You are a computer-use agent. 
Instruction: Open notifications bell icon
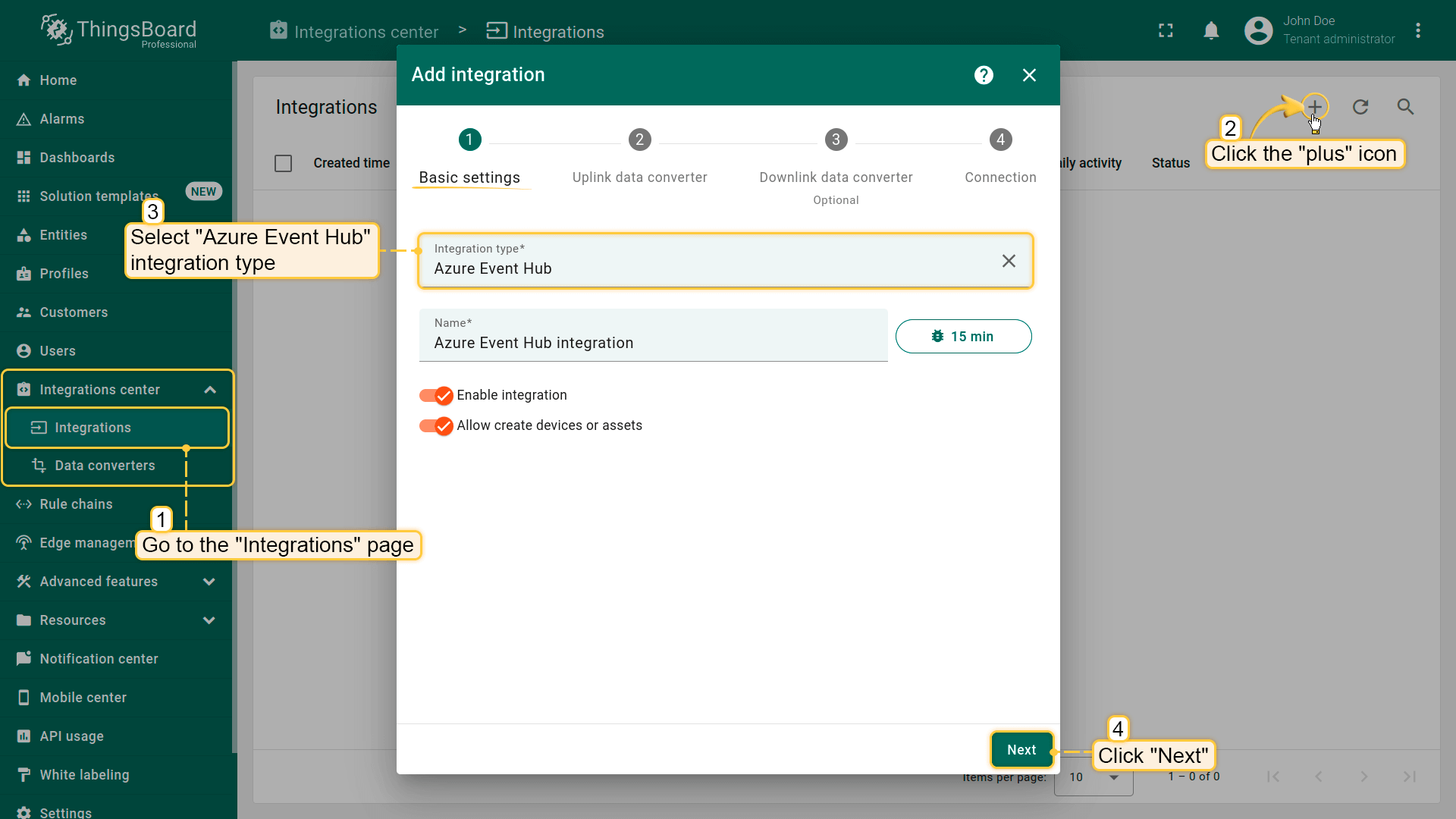coord(1211,31)
